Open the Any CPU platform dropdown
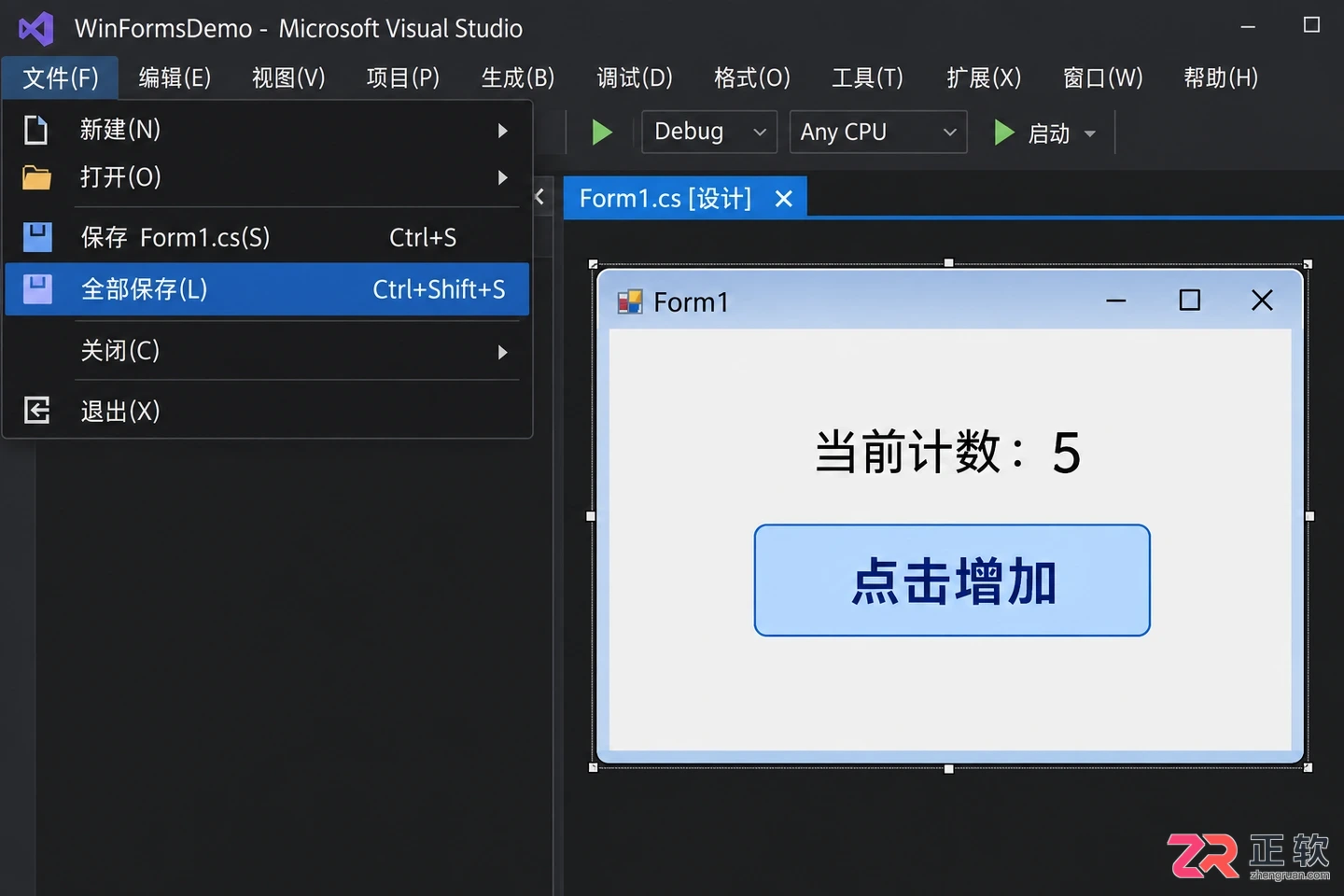Screen dimensions: 1344x896 (x=878, y=132)
